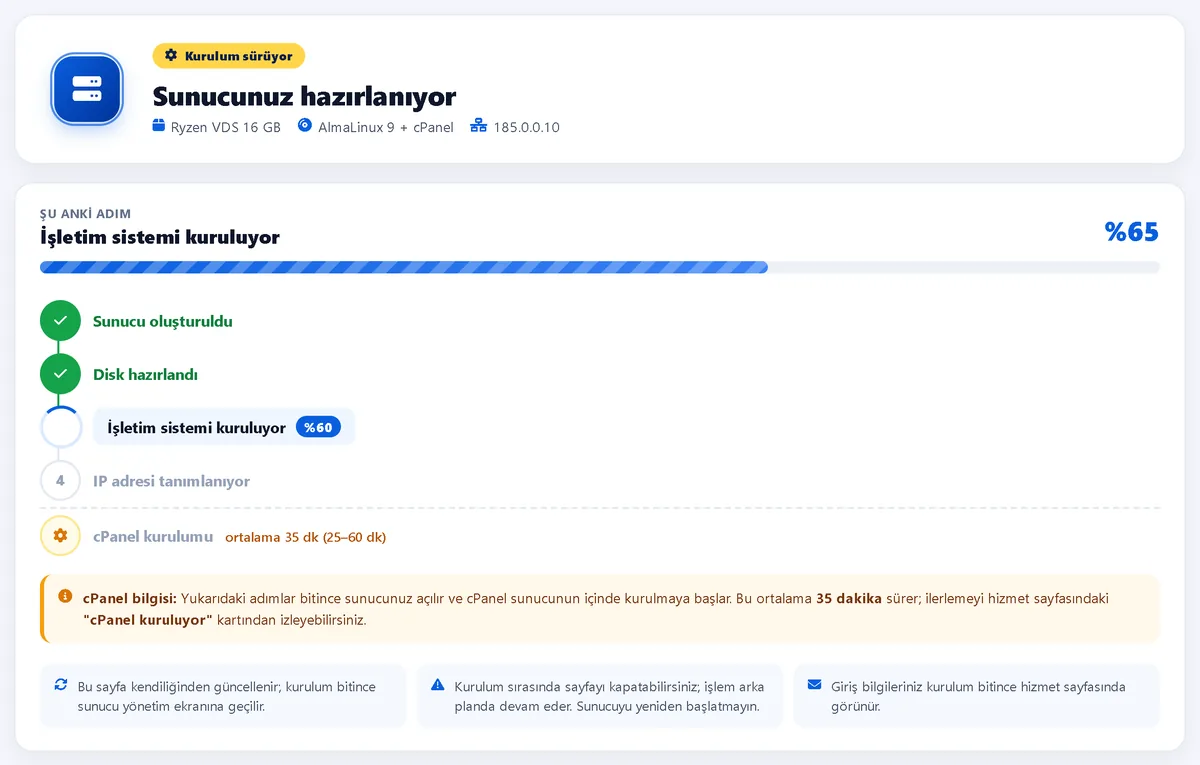Click the %65 overall progress value

click(x=1132, y=232)
